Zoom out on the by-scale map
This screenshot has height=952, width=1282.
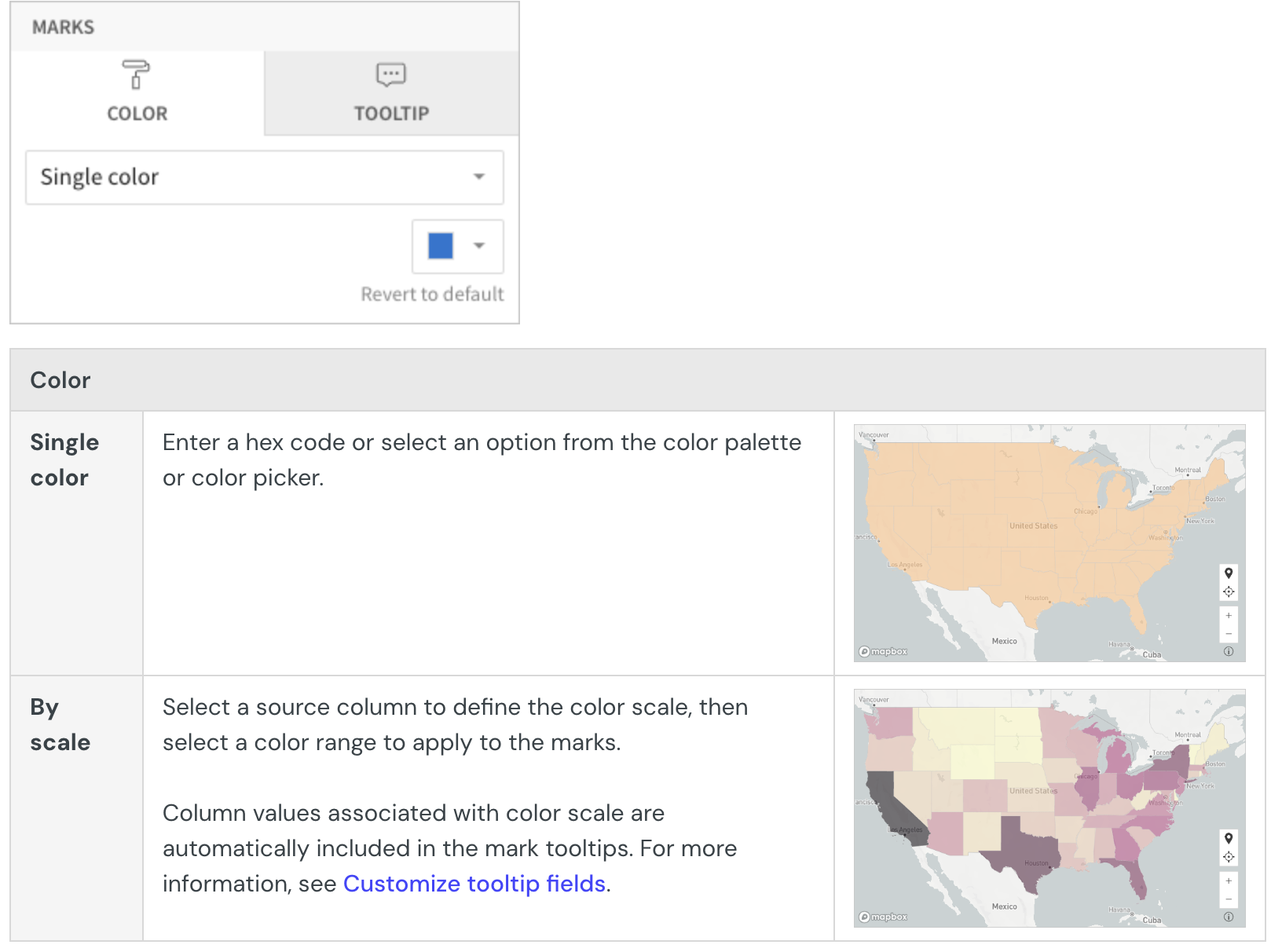(x=1229, y=899)
